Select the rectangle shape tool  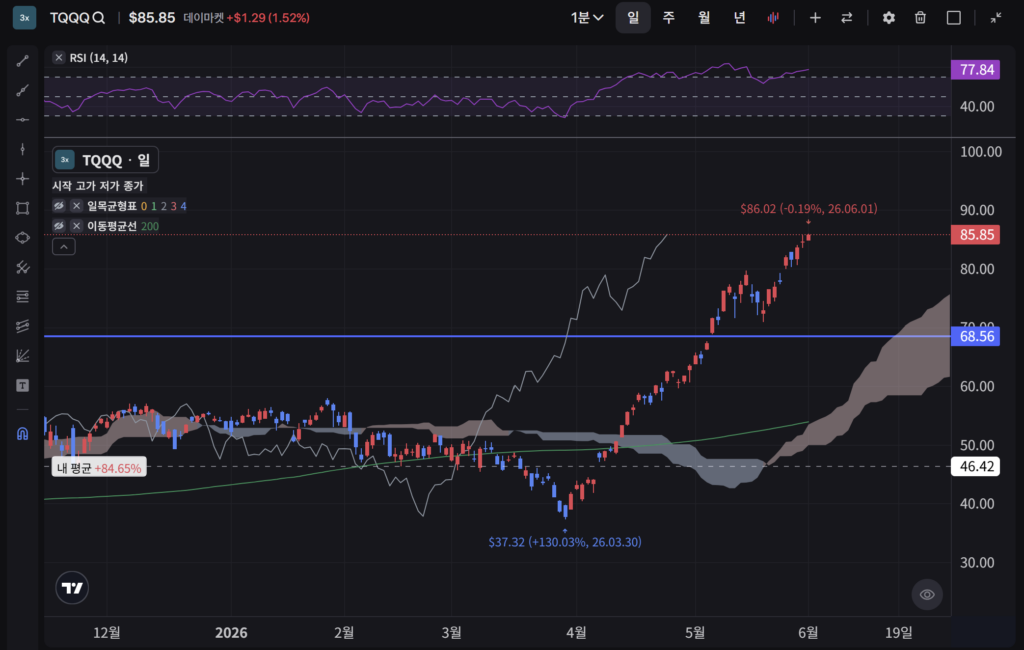point(22,208)
